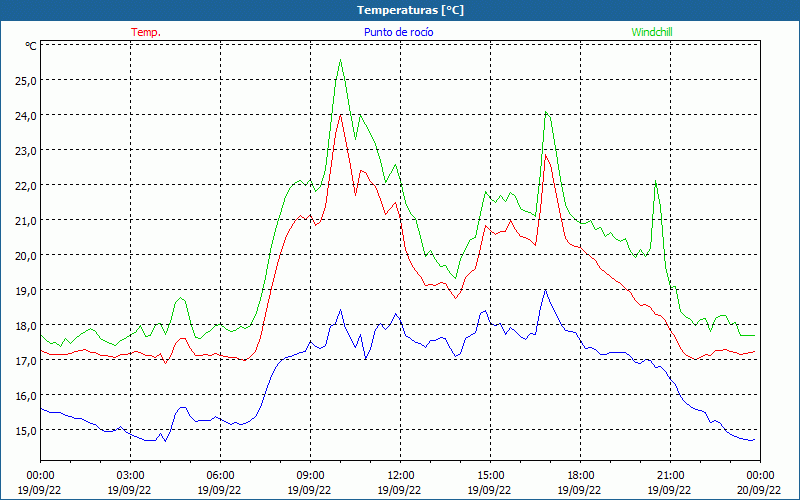Click the Temperaturas [°C] title bar

click(x=400, y=10)
